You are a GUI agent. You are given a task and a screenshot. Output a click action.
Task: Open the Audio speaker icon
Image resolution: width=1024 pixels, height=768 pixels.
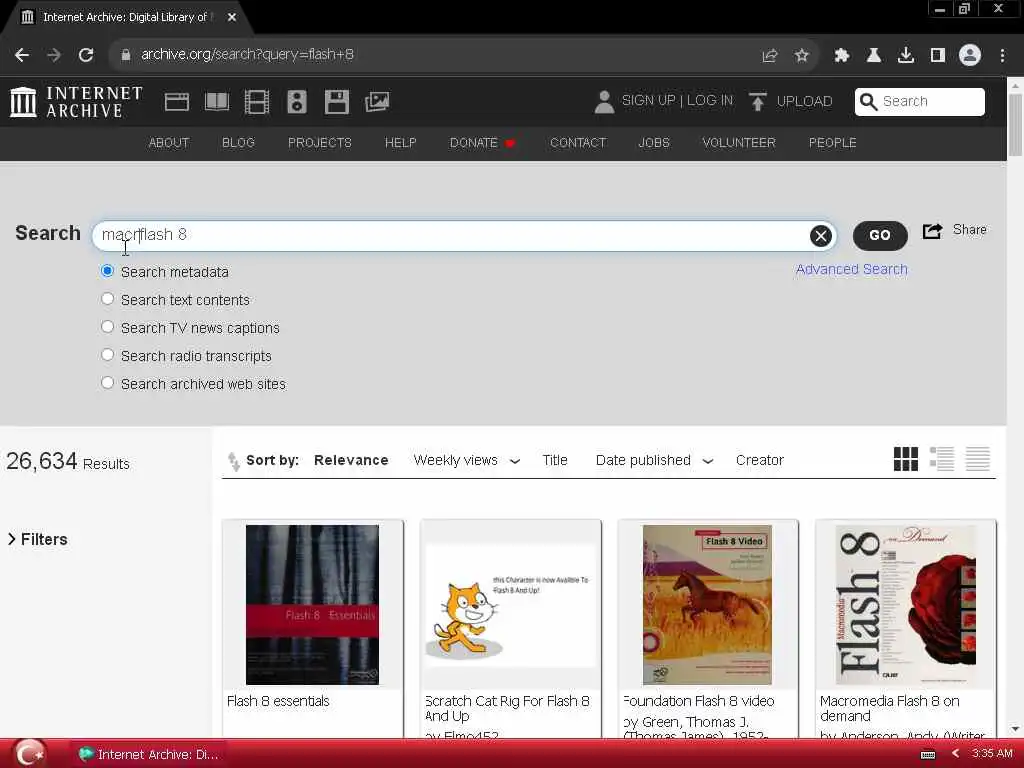[296, 102]
